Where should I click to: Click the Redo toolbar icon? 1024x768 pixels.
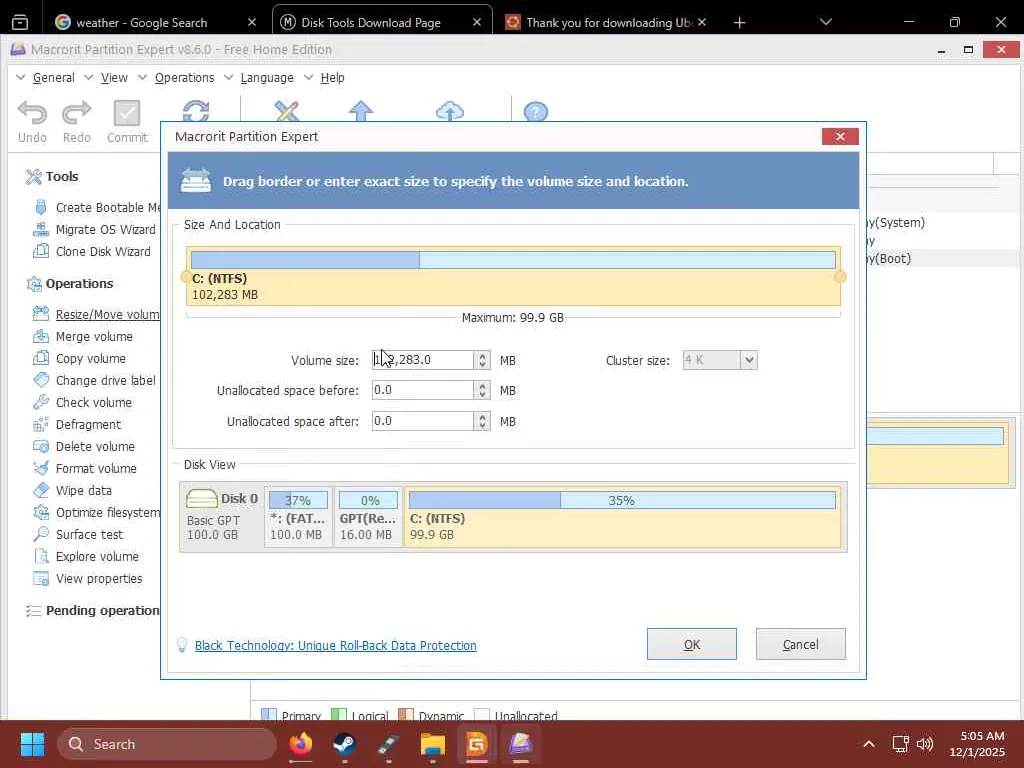(x=76, y=114)
